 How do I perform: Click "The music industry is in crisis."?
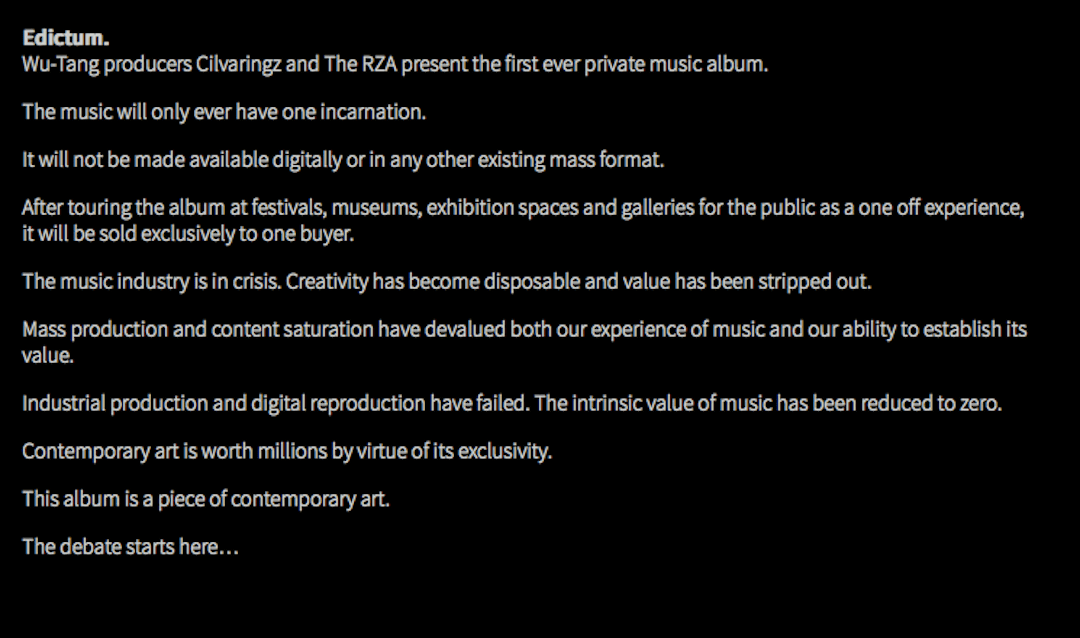(x=152, y=282)
